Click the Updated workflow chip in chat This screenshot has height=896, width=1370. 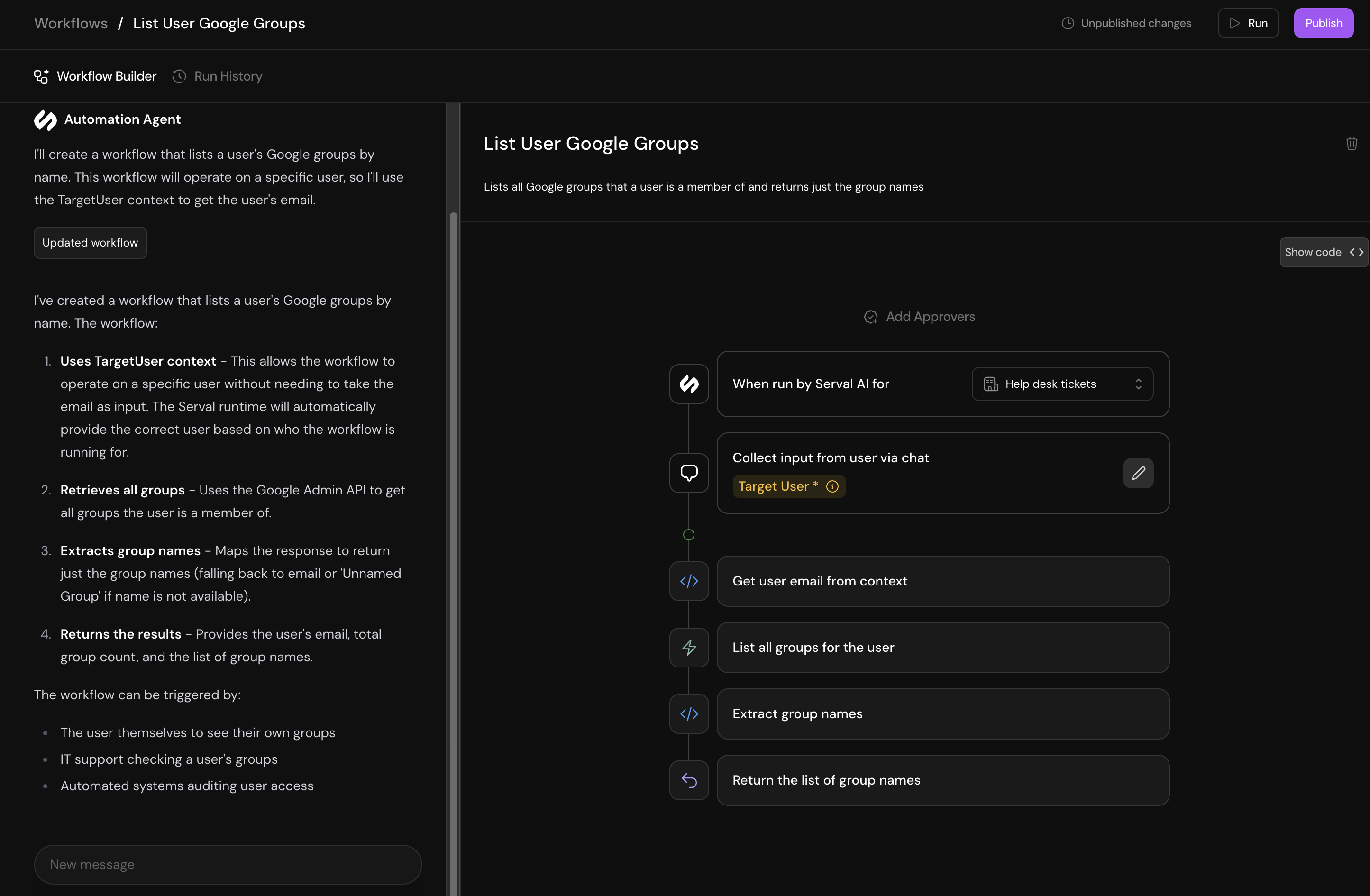coord(90,242)
